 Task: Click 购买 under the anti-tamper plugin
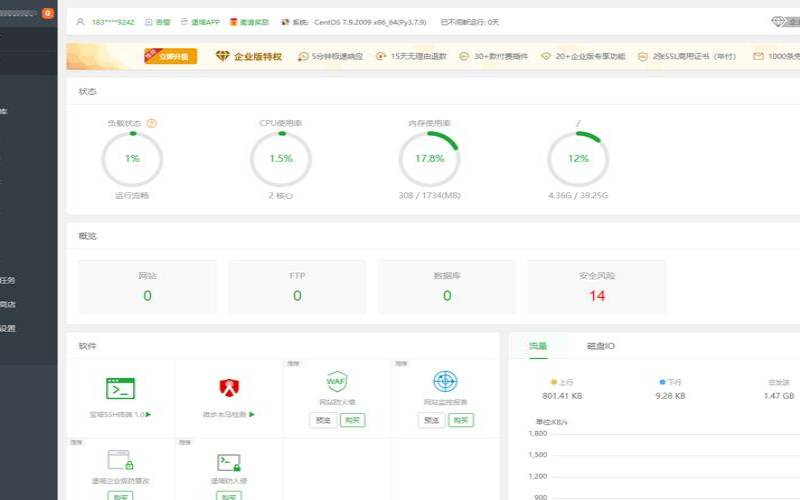pyautogui.click(x=121, y=496)
